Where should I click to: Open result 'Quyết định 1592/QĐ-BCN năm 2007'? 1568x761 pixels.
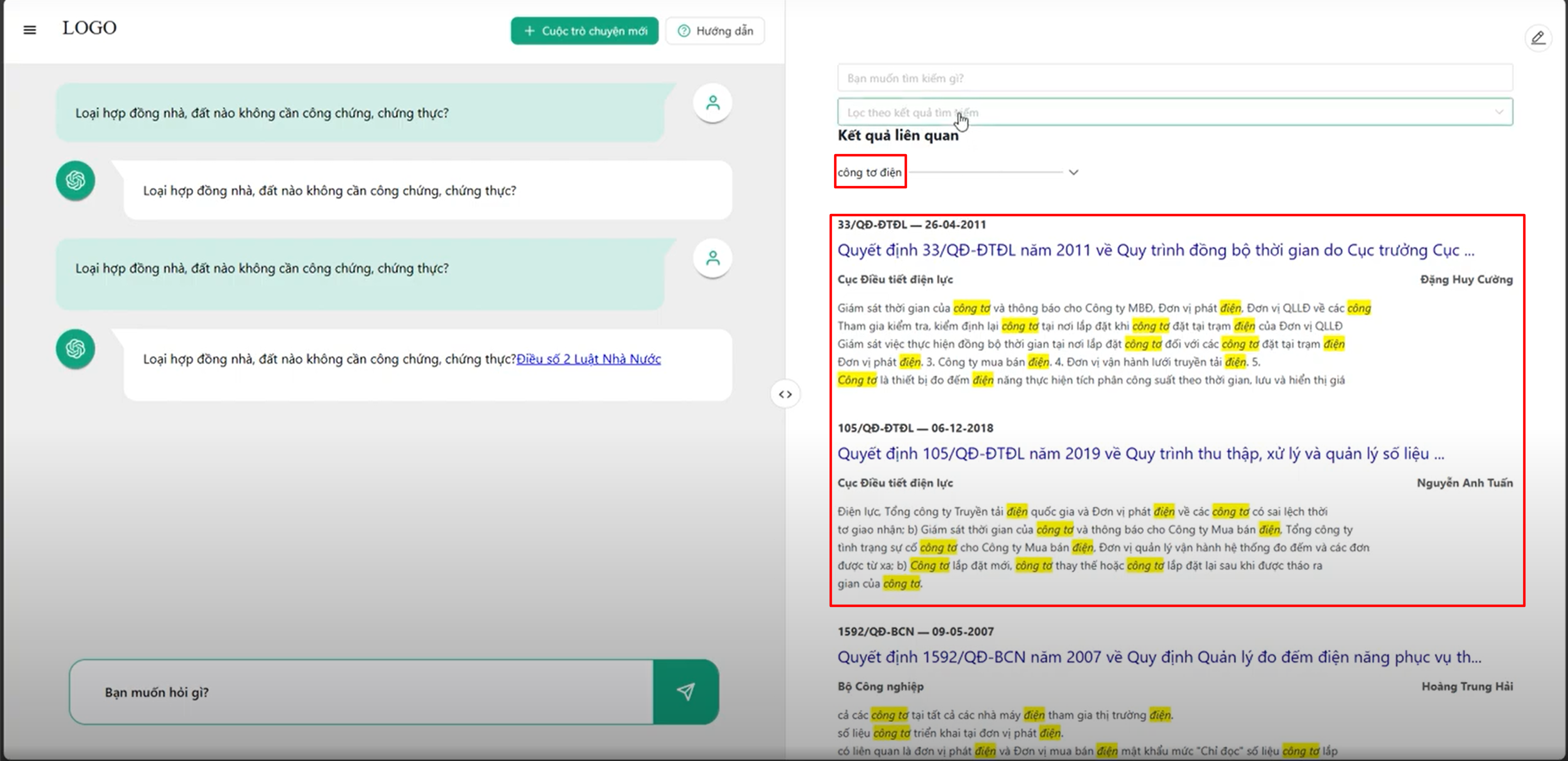pyautogui.click(x=1159, y=657)
